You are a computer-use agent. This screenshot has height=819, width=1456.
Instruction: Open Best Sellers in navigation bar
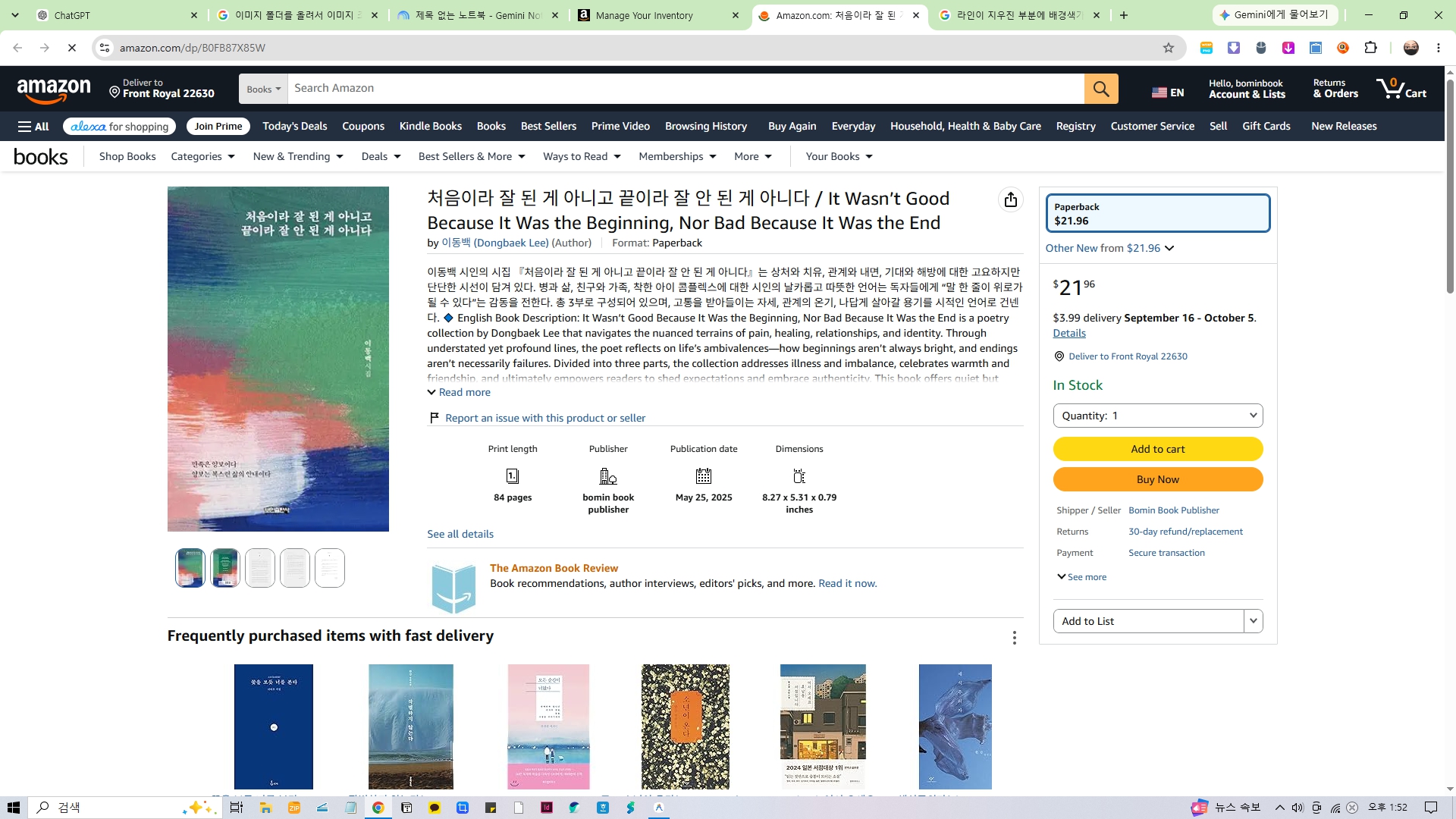[548, 127]
